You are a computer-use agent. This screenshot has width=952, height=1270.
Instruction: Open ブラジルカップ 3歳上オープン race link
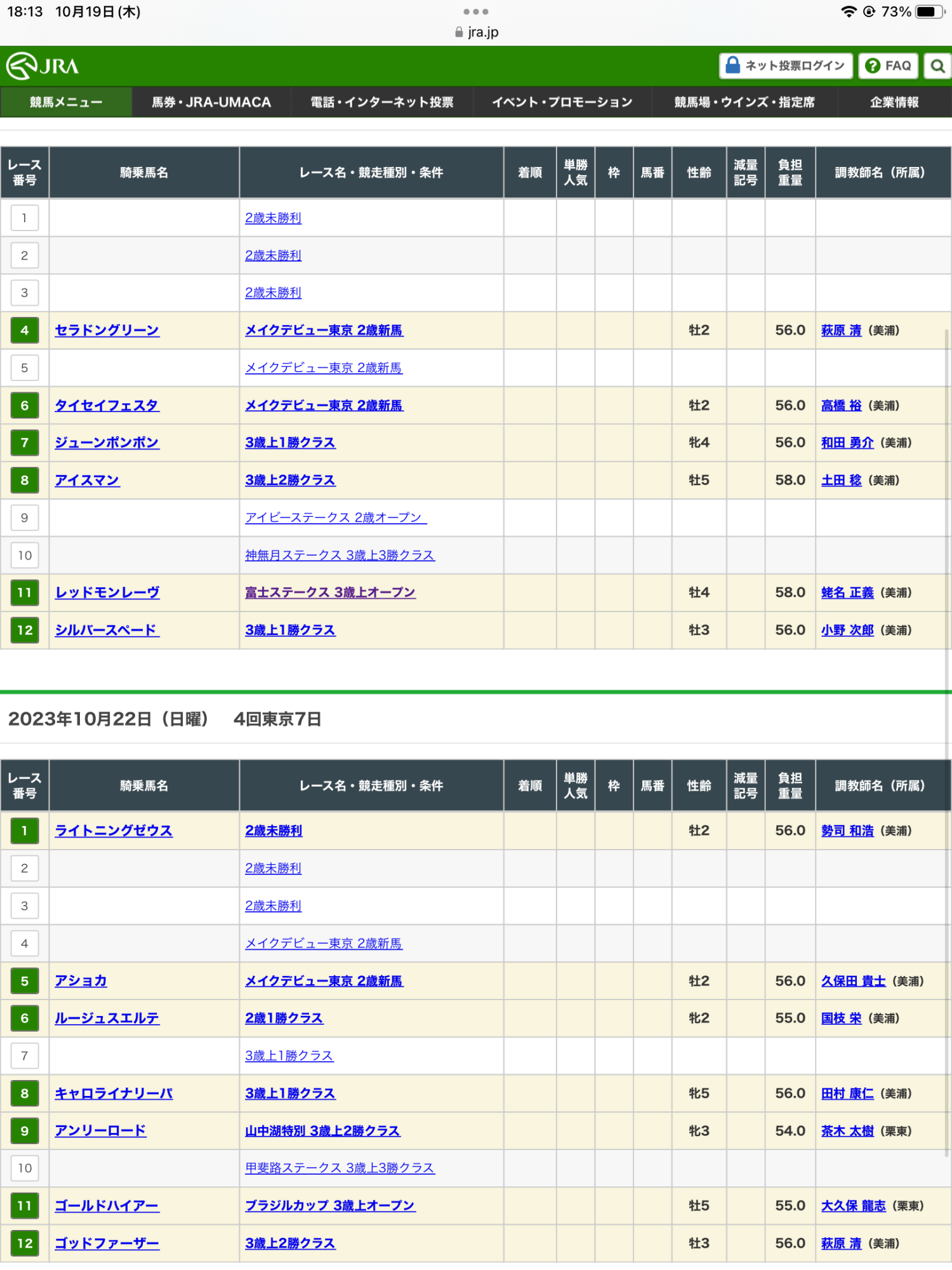[330, 1205]
